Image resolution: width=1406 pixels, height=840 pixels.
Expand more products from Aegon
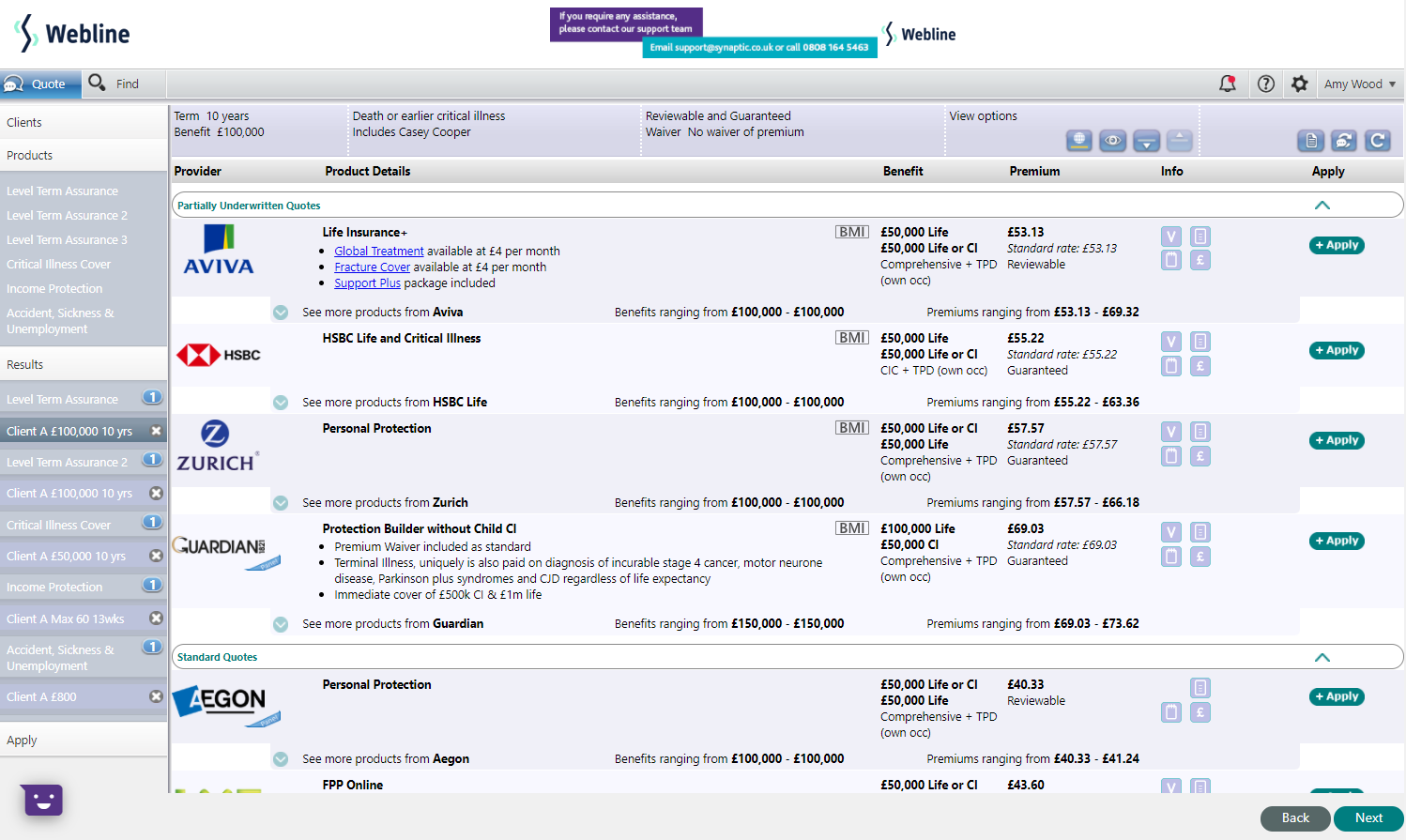pos(281,759)
